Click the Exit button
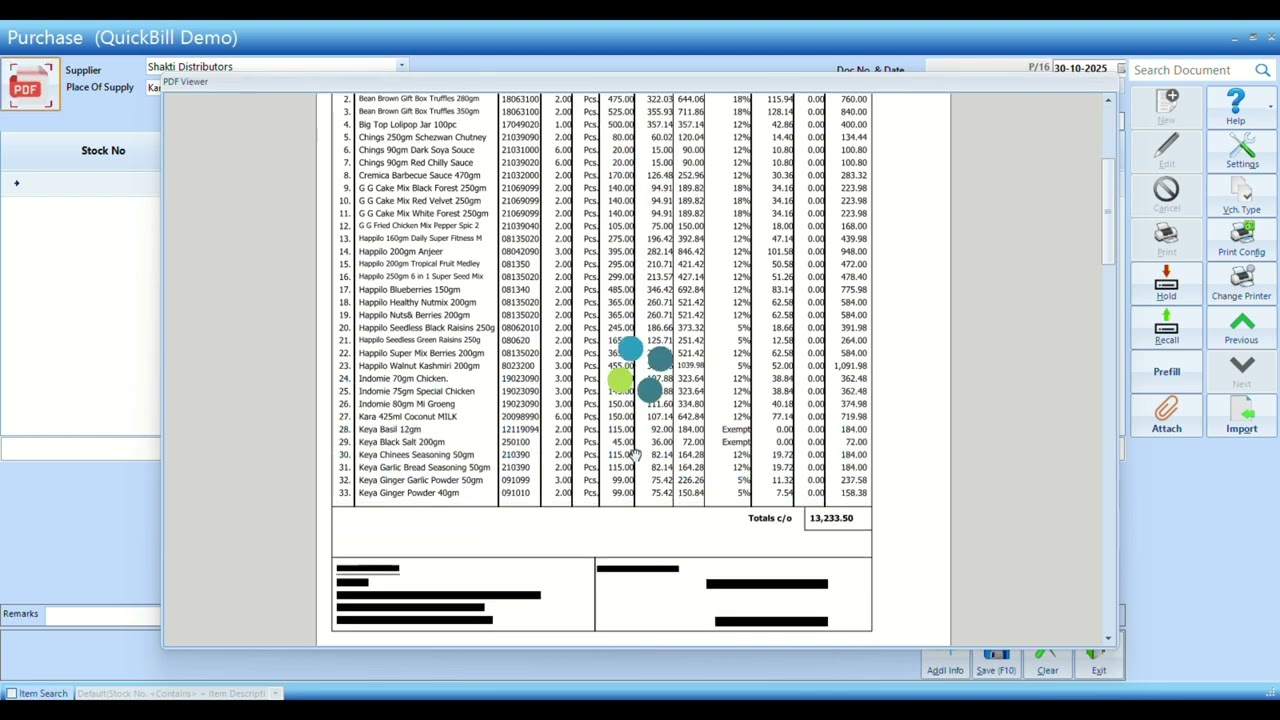Image resolution: width=1280 pixels, height=720 pixels. coord(1098,664)
